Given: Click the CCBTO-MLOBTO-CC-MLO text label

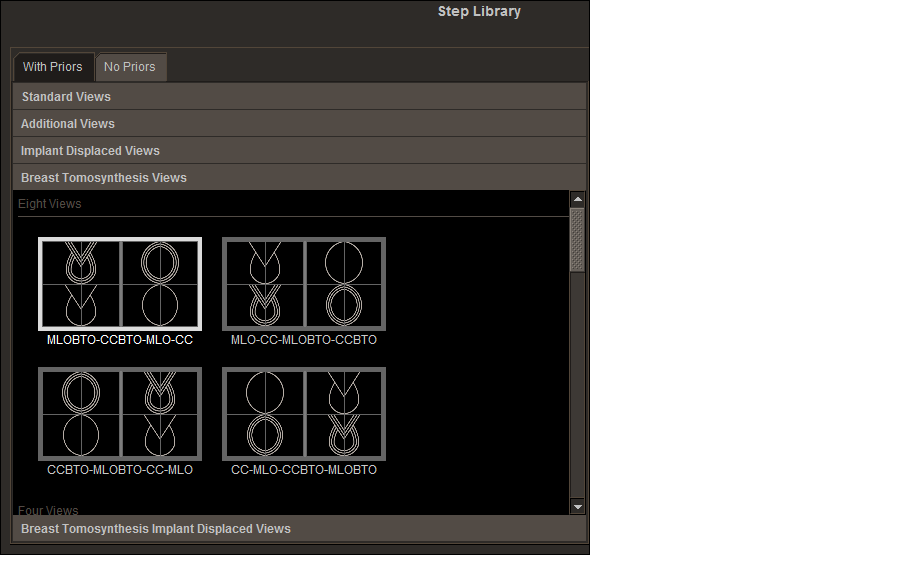Looking at the screenshot, I should [120, 470].
